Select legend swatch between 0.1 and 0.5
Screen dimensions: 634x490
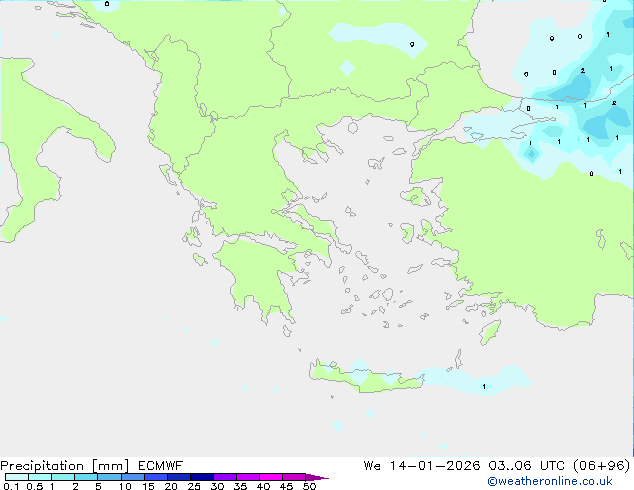tap(17, 477)
